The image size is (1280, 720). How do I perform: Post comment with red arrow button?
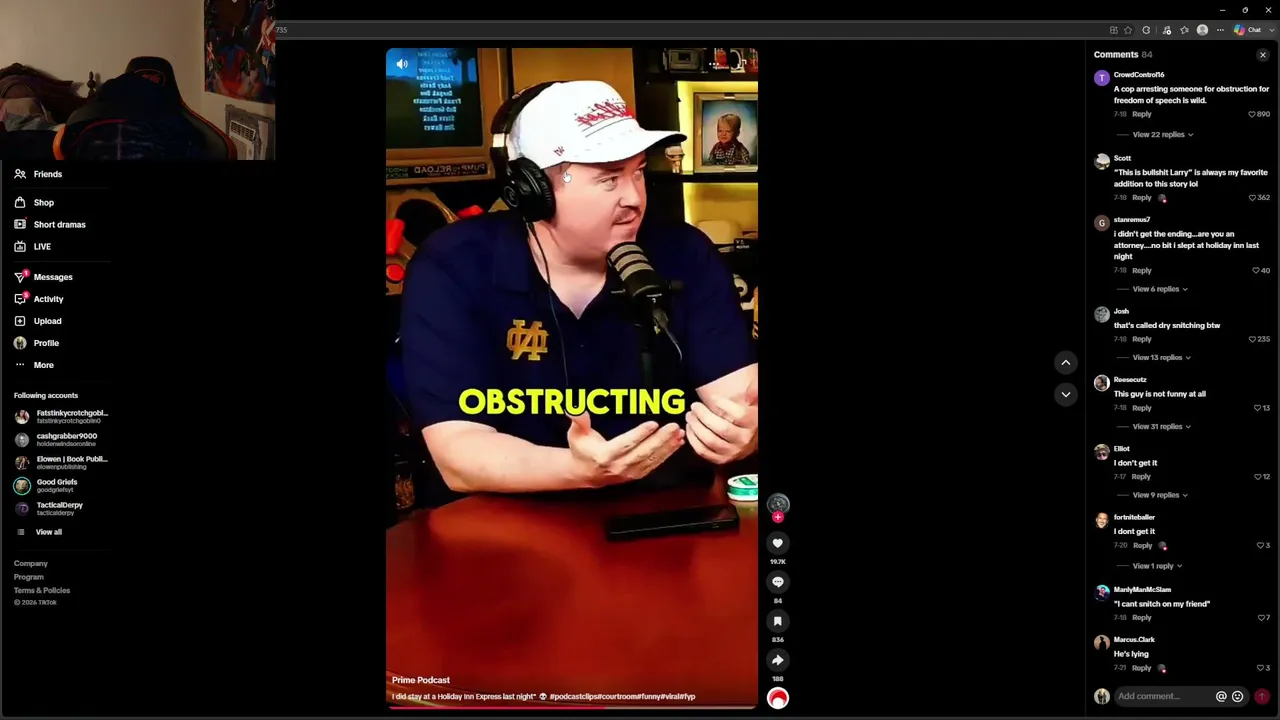[x=1262, y=696]
